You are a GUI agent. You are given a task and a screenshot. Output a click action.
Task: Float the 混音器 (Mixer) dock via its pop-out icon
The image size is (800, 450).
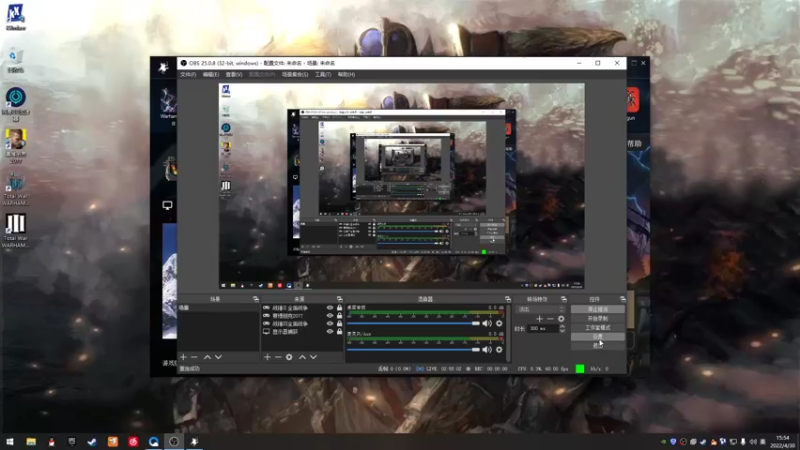point(508,299)
